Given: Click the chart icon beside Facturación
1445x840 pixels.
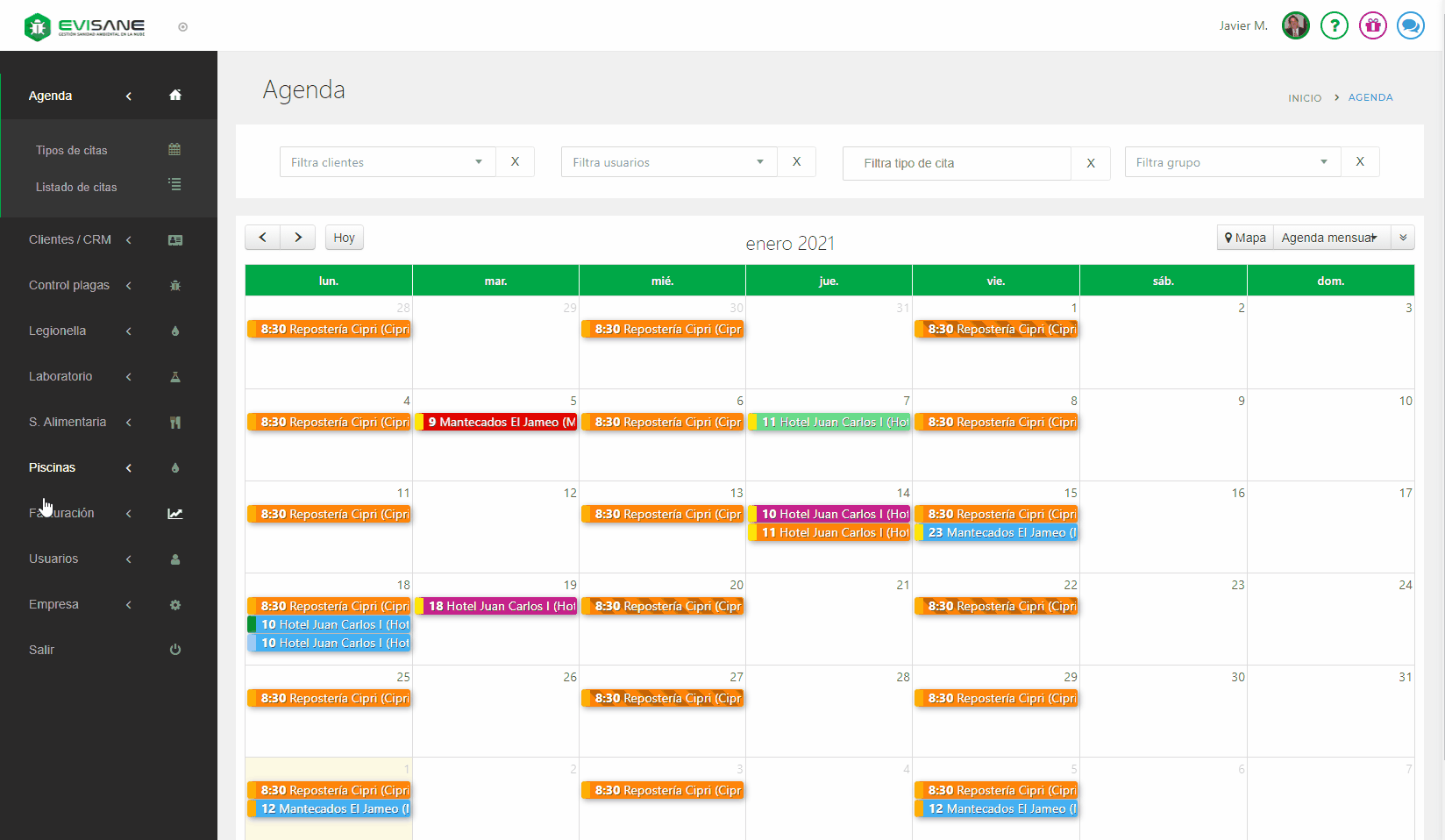Looking at the screenshot, I should pos(175,514).
